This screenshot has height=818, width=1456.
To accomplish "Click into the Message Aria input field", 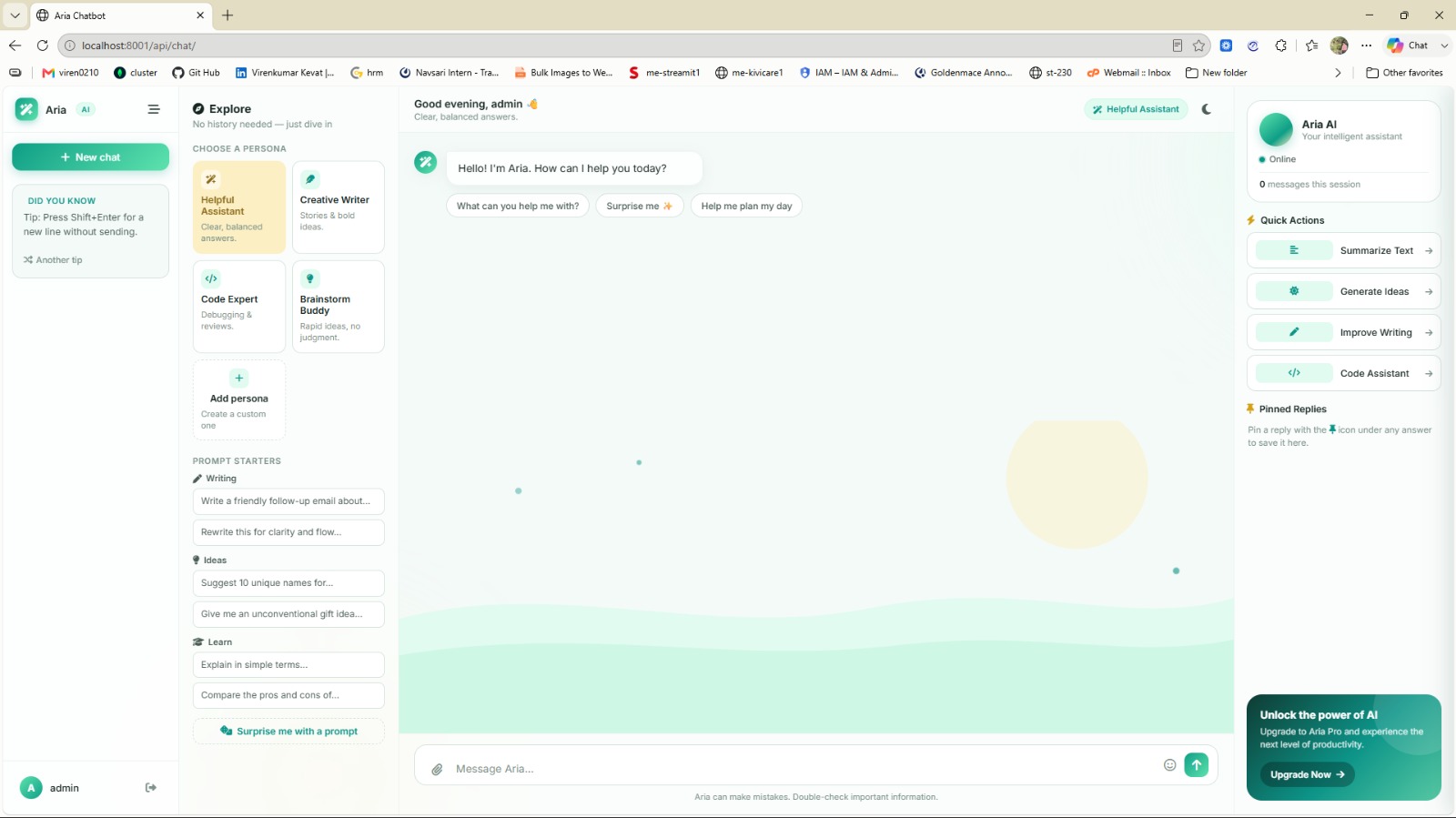I will pos(804,769).
